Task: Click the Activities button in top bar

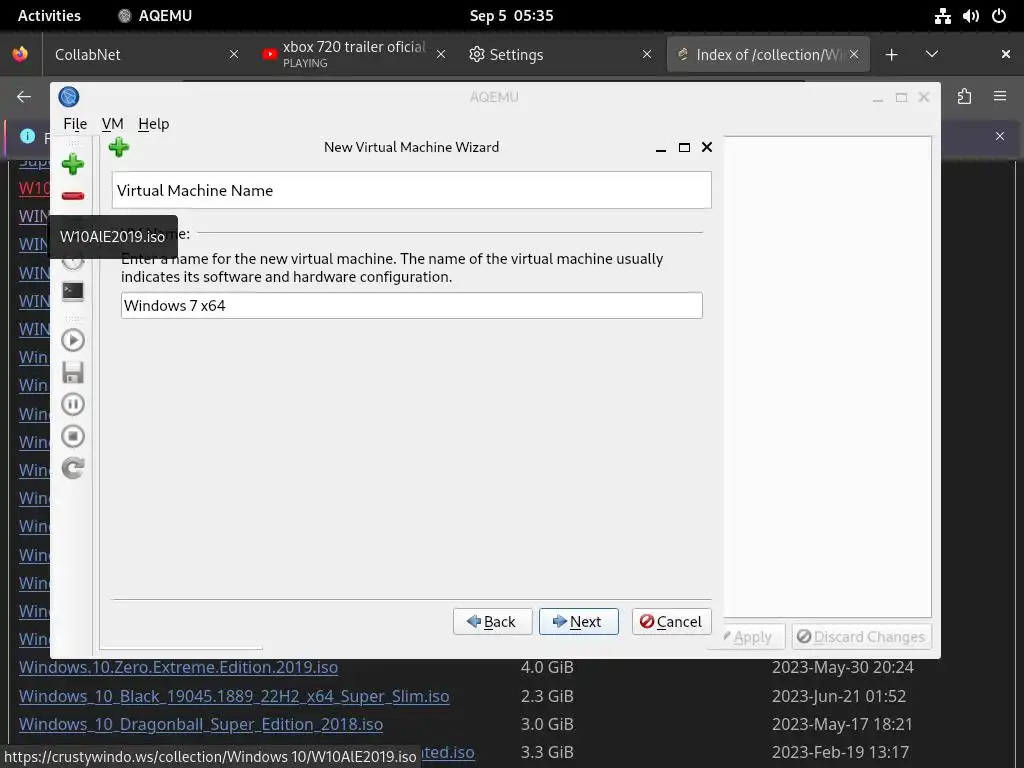Action: (x=49, y=16)
